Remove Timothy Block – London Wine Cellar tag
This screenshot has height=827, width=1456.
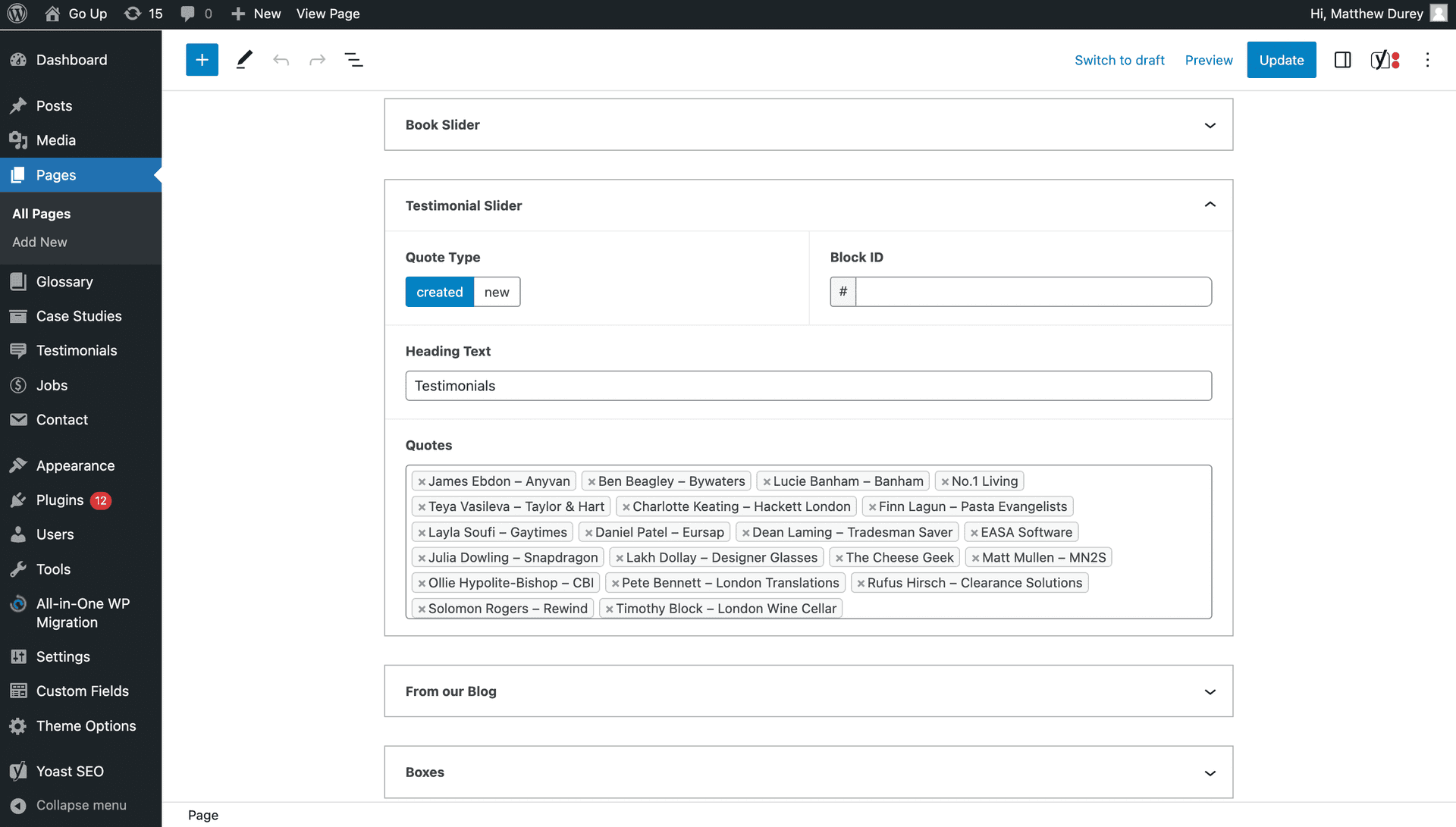click(x=609, y=609)
